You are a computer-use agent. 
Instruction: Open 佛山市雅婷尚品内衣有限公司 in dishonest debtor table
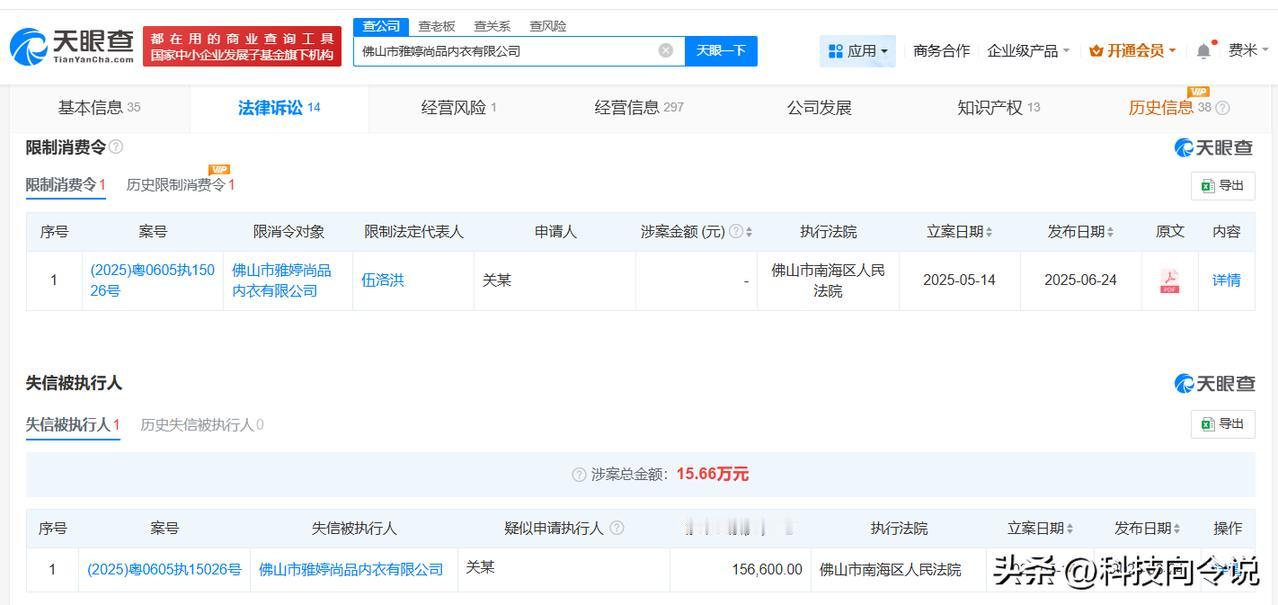pyautogui.click(x=351, y=569)
